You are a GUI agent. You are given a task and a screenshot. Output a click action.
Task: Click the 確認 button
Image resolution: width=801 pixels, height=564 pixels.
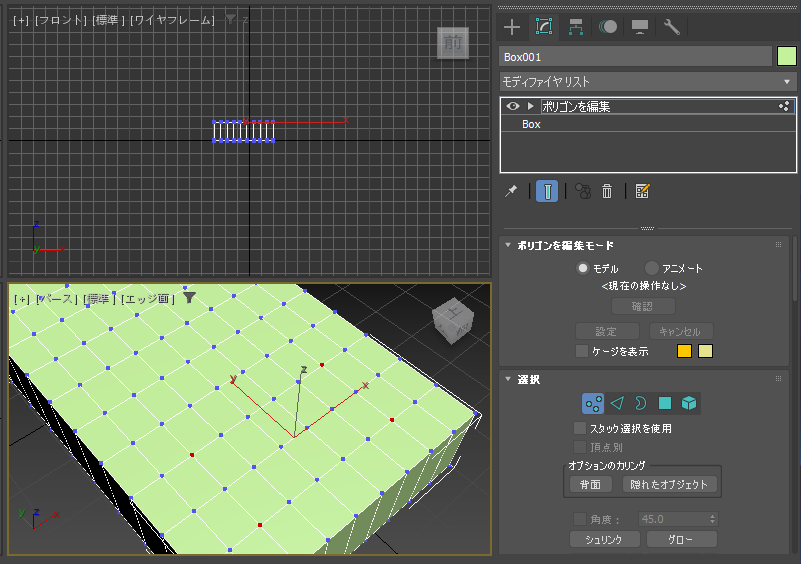[x=643, y=307]
